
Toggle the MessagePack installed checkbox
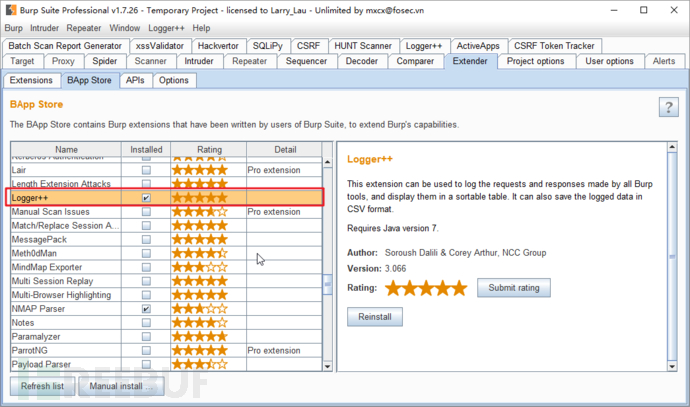click(146, 239)
